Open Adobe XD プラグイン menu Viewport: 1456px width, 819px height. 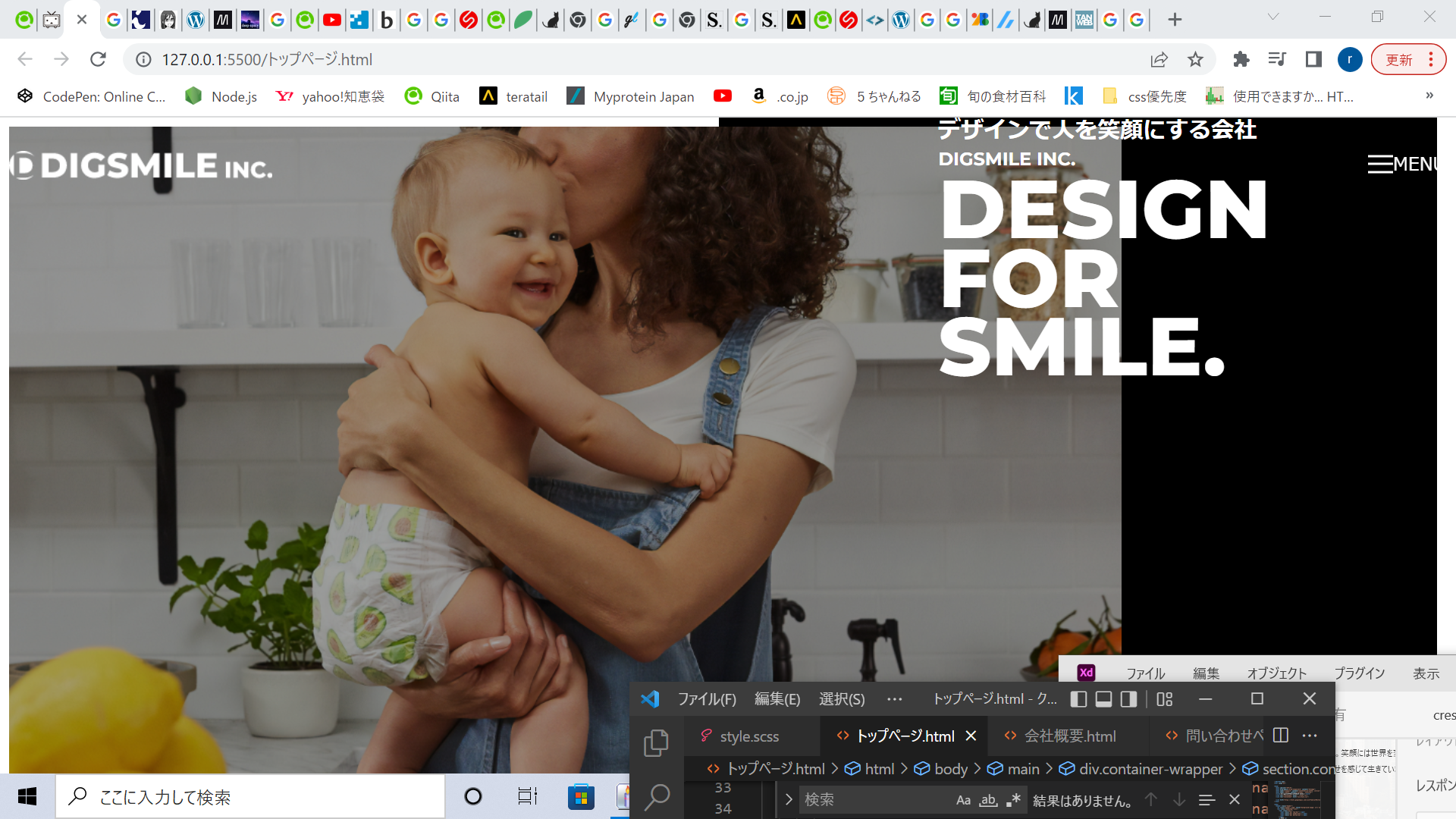point(1360,673)
